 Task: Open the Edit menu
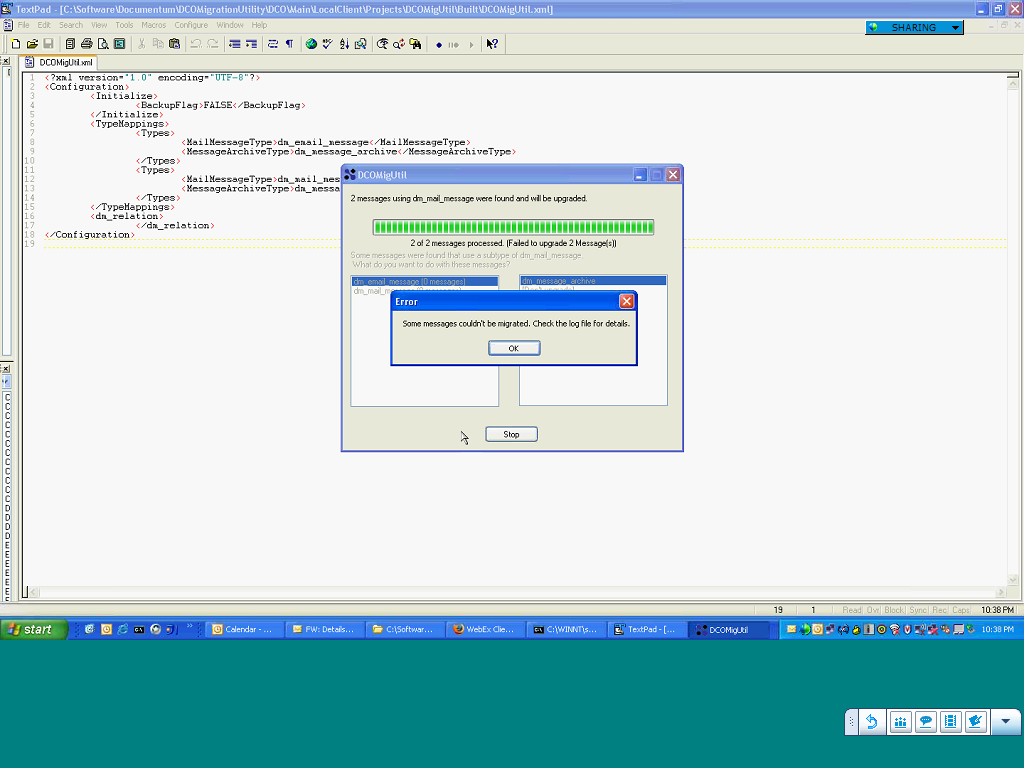pos(44,25)
